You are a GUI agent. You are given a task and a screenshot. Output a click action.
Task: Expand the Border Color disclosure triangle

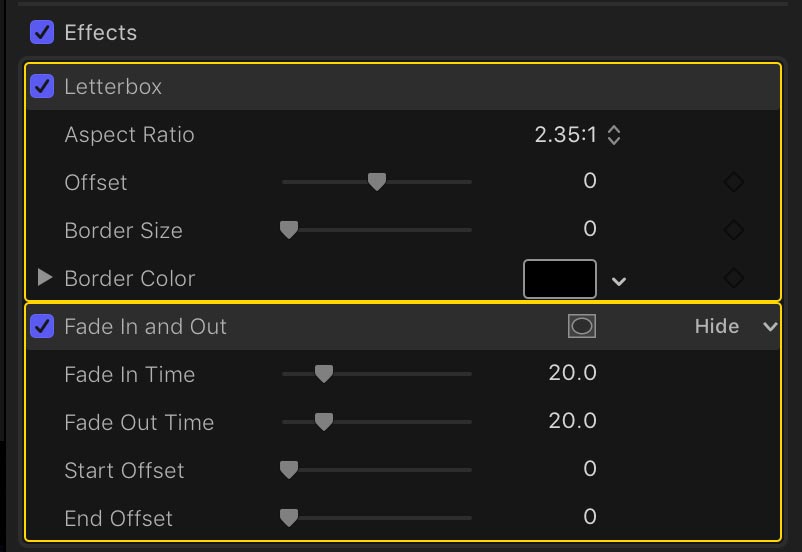45,278
